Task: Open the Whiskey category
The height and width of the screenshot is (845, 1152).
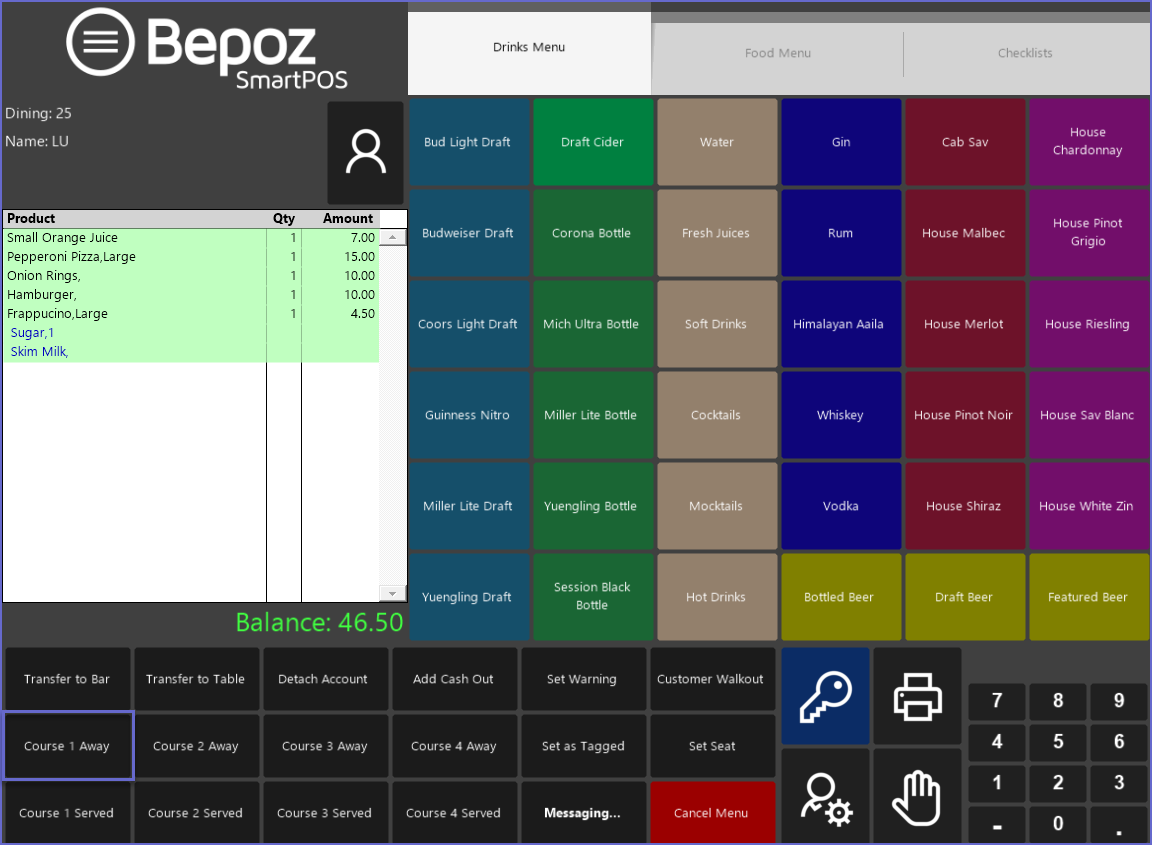Action: (x=840, y=415)
